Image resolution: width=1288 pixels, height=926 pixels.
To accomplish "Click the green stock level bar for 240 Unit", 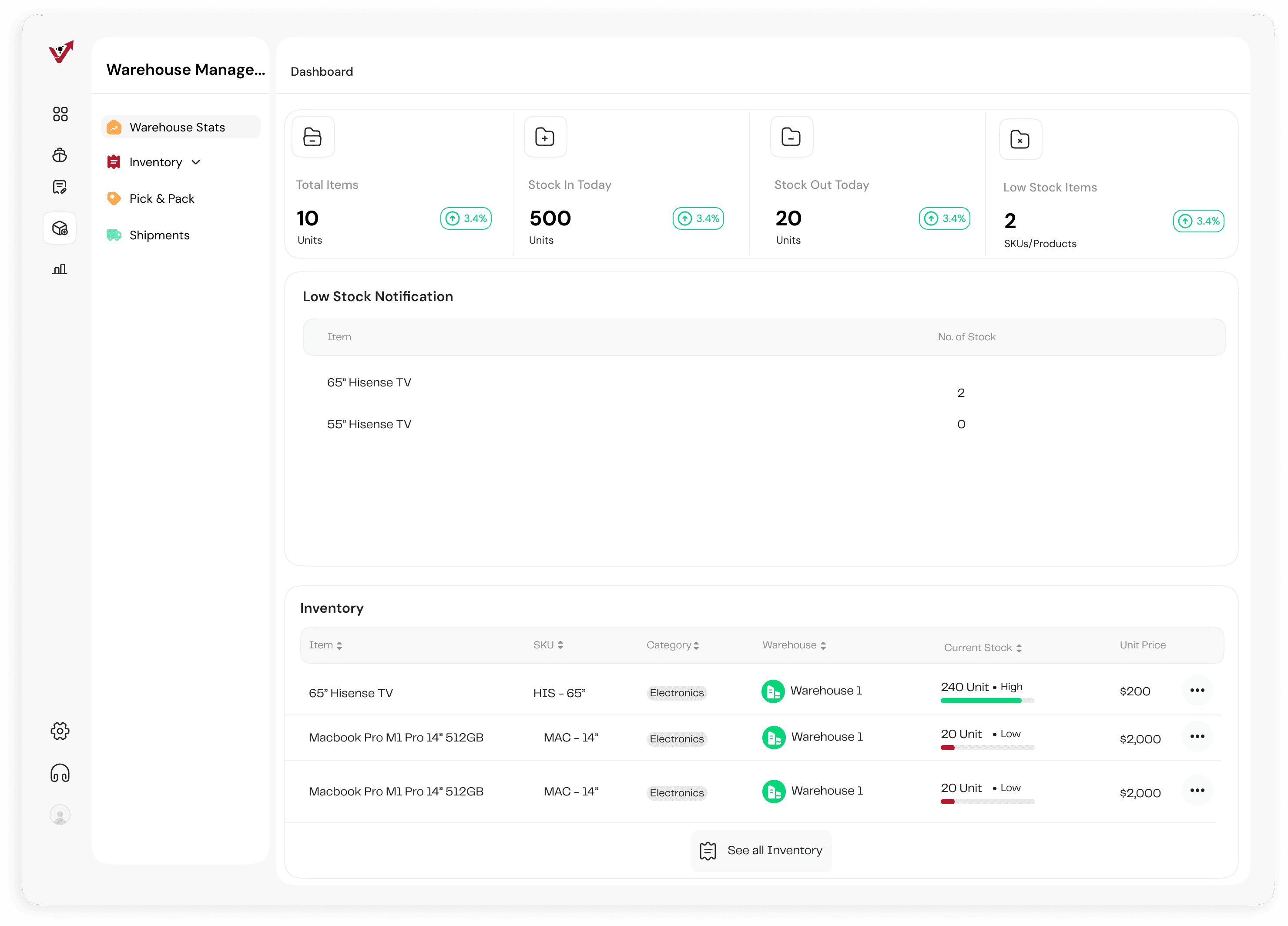I will pos(987,701).
